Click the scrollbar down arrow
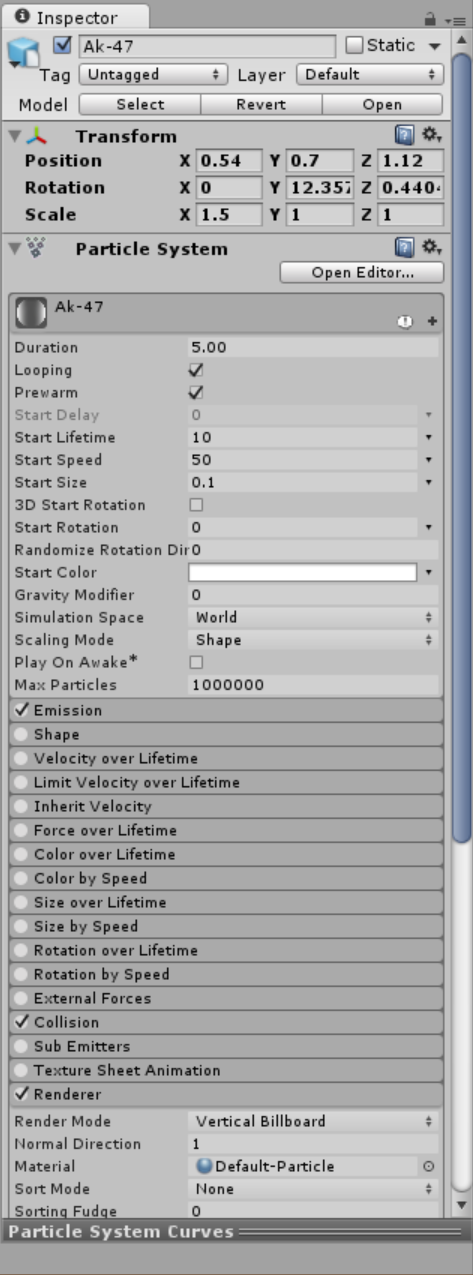Viewport: 473px width, 1275px height. pyautogui.click(x=461, y=1205)
